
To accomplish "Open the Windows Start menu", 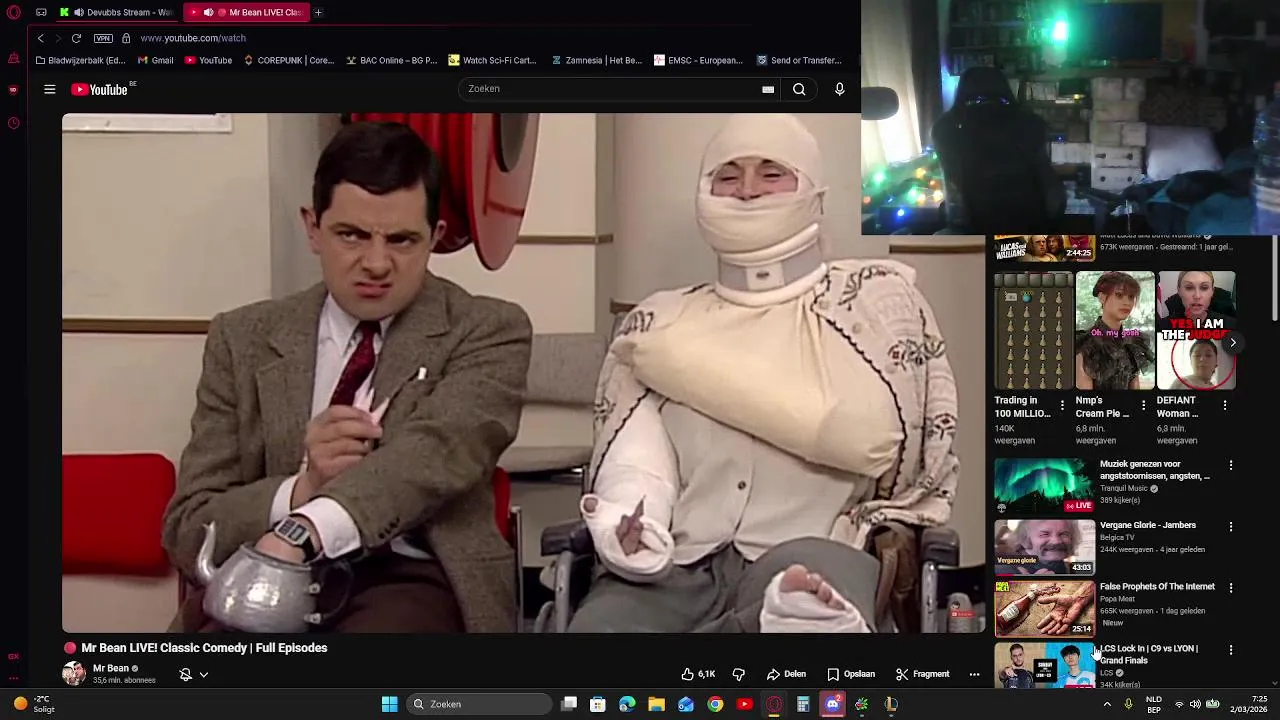I will [389, 704].
